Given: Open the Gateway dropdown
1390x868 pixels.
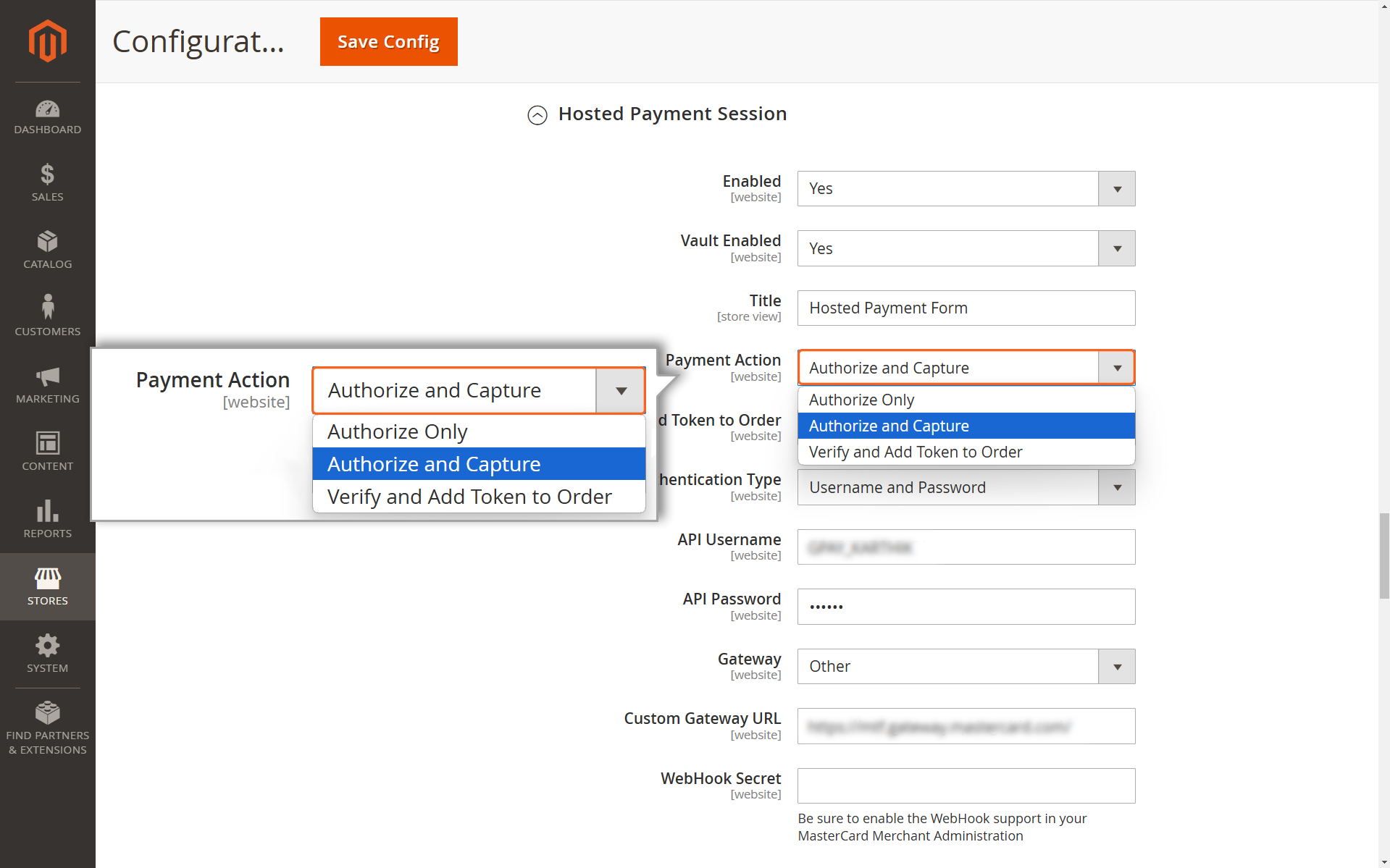Looking at the screenshot, I should [x=966, y=666].
